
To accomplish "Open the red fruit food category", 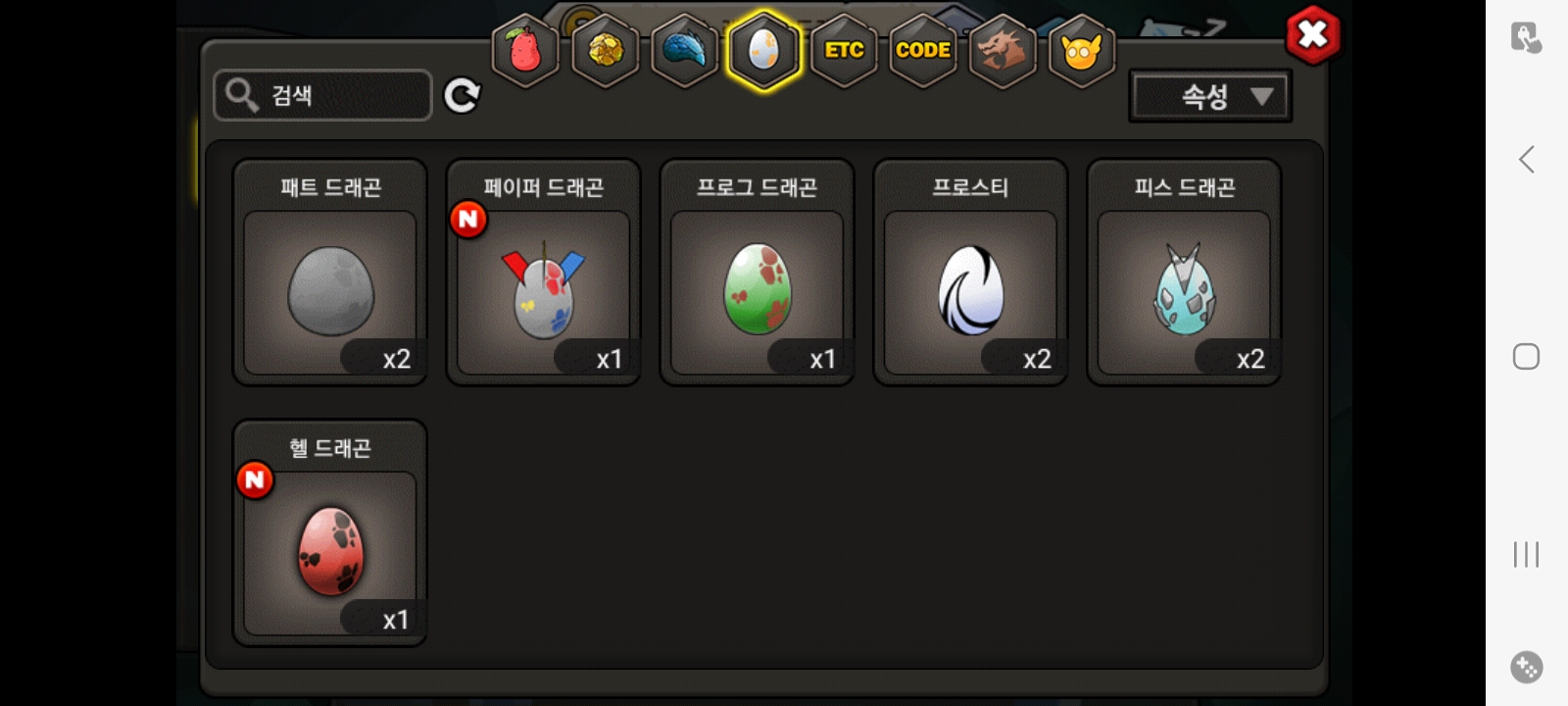I will click(525, 50).
